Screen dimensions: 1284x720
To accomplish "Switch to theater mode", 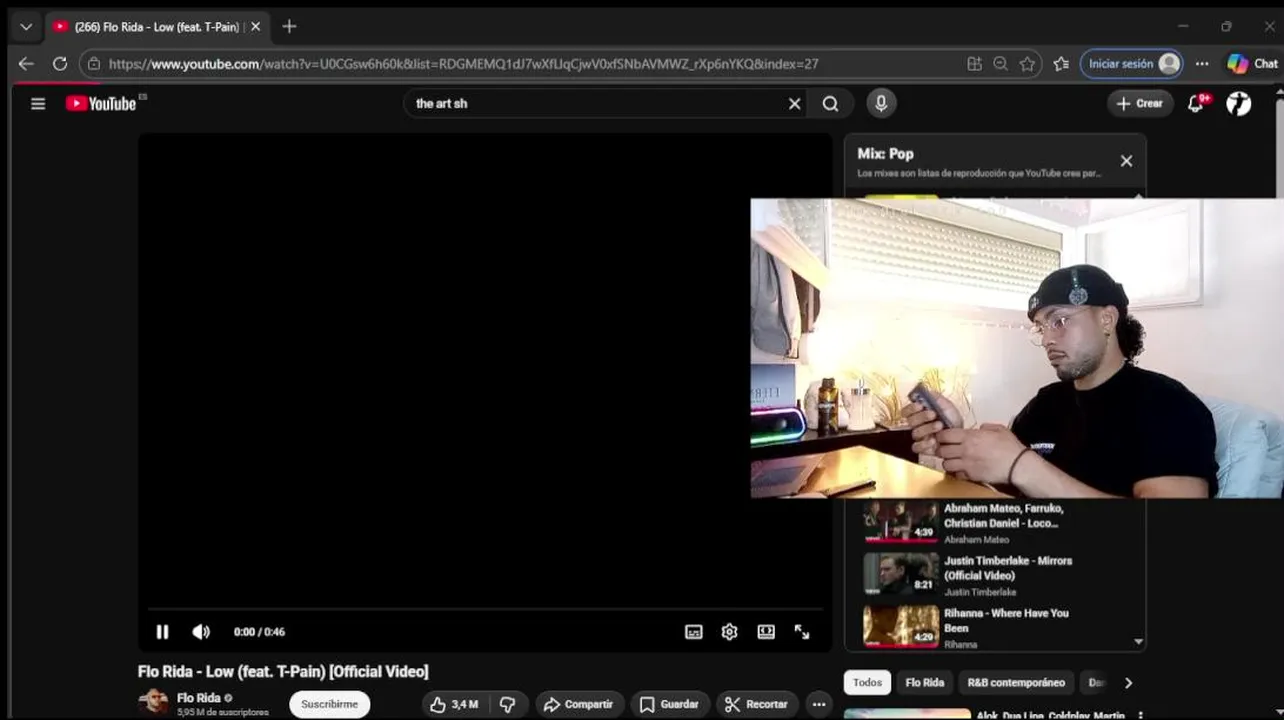I will tap(766, 631).
